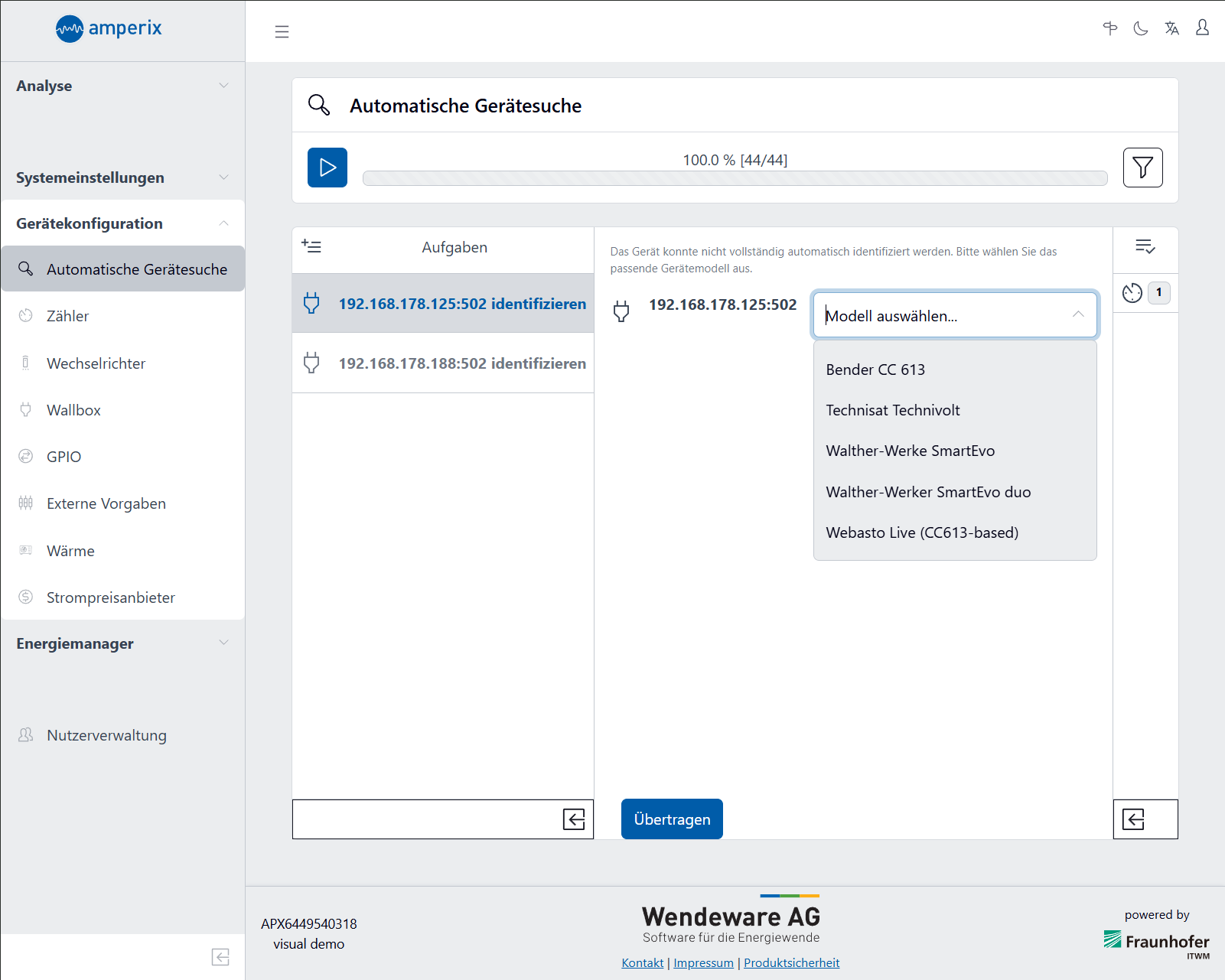Expand the Analyse sidebar section

122,86
